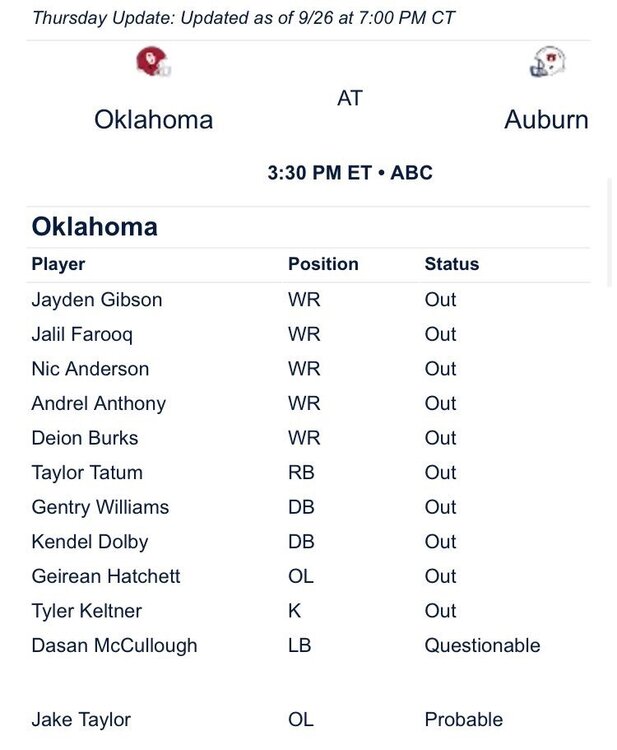This screenshot has height=750, width=617.
Task: Click the Status column header
Action: click(451, 264)
